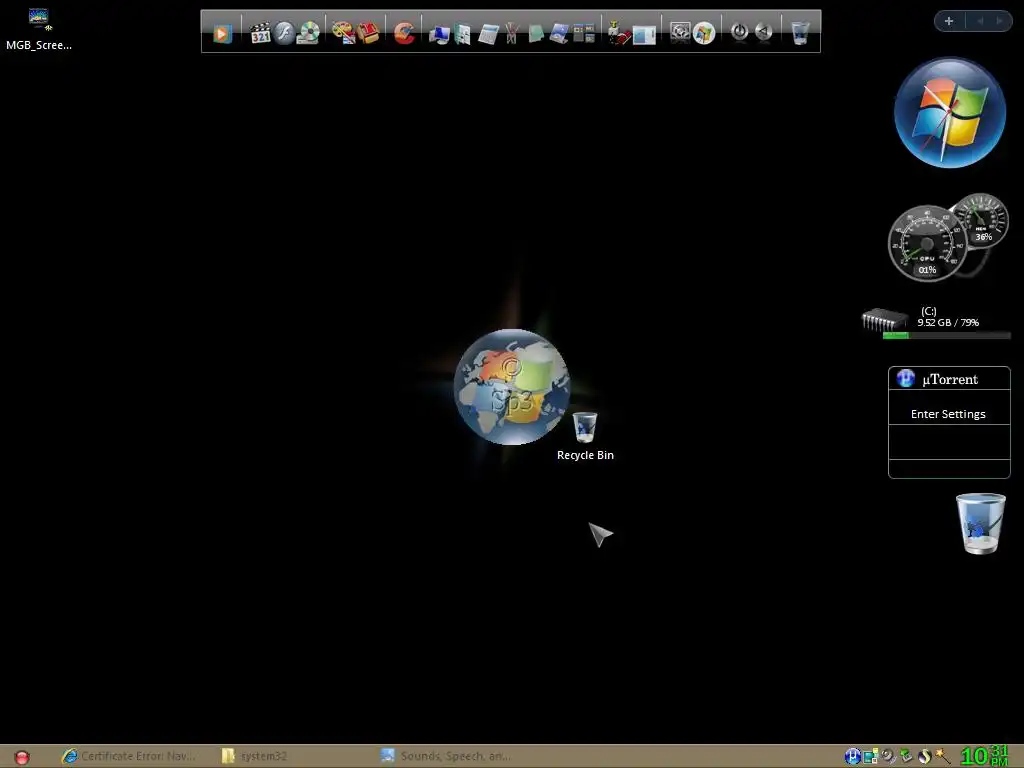This screenshot has height=768, width=1024.
Task: Open the recycle bin icon in dock
Action: (x=800, y=33)
